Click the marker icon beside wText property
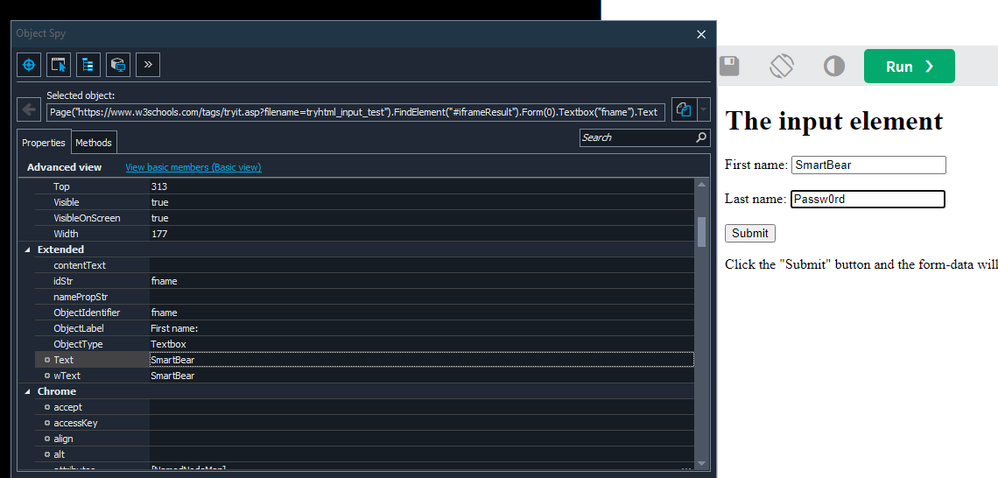 point(47,376)
